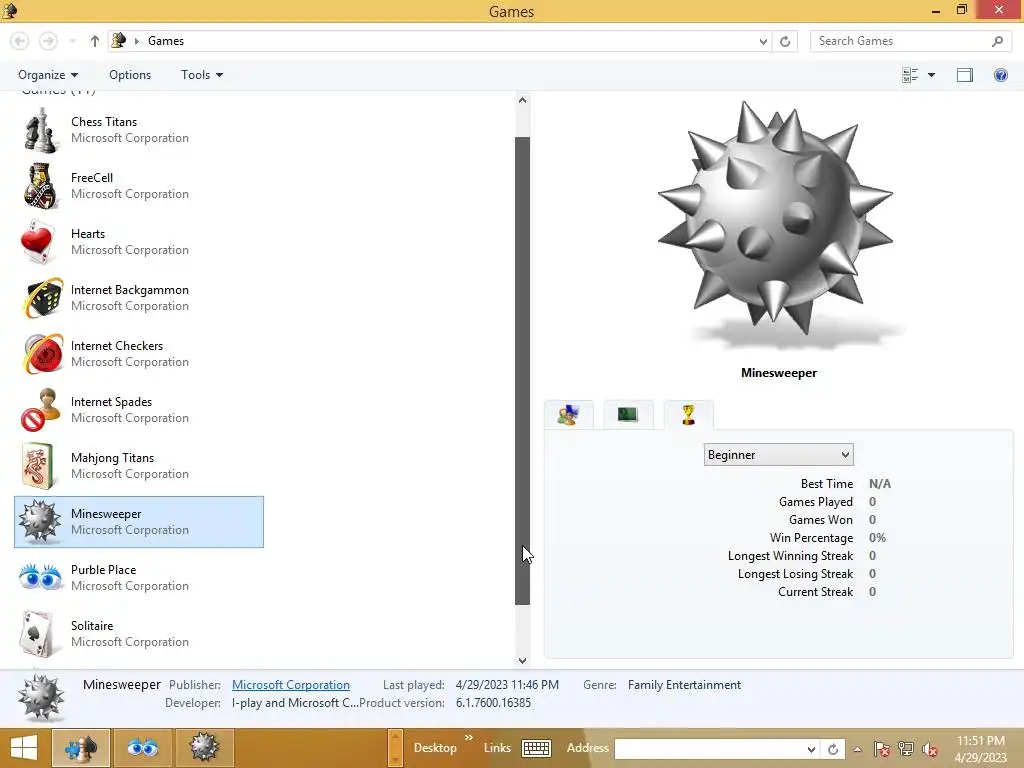Click the games list scrollbar thumb

(522, 371)
